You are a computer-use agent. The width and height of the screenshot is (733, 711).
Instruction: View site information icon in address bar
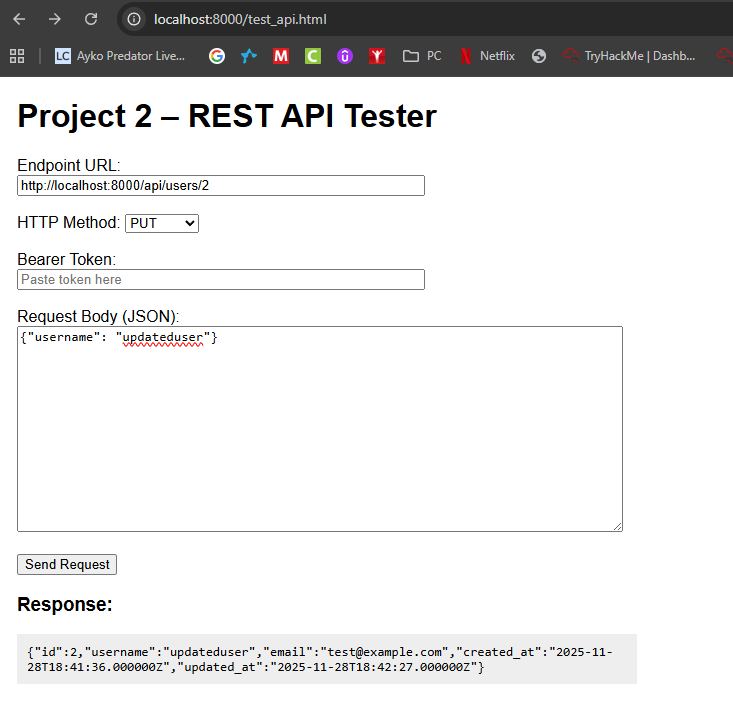click(134, 19)
